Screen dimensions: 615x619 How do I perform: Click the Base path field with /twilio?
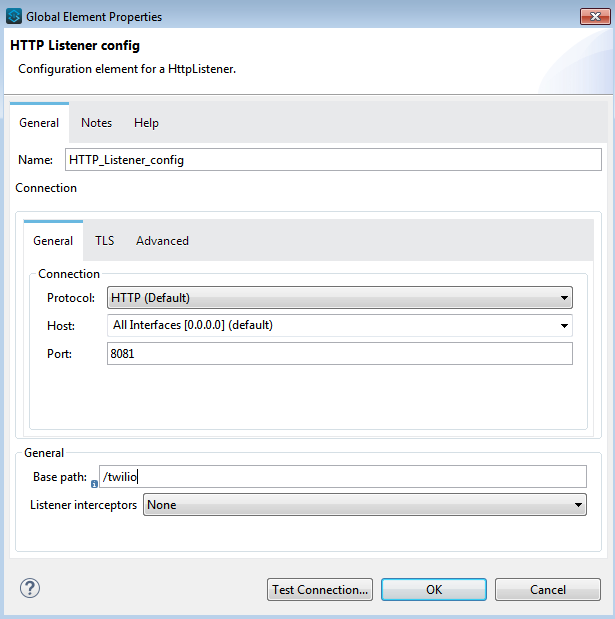click(x=343, y=477)
